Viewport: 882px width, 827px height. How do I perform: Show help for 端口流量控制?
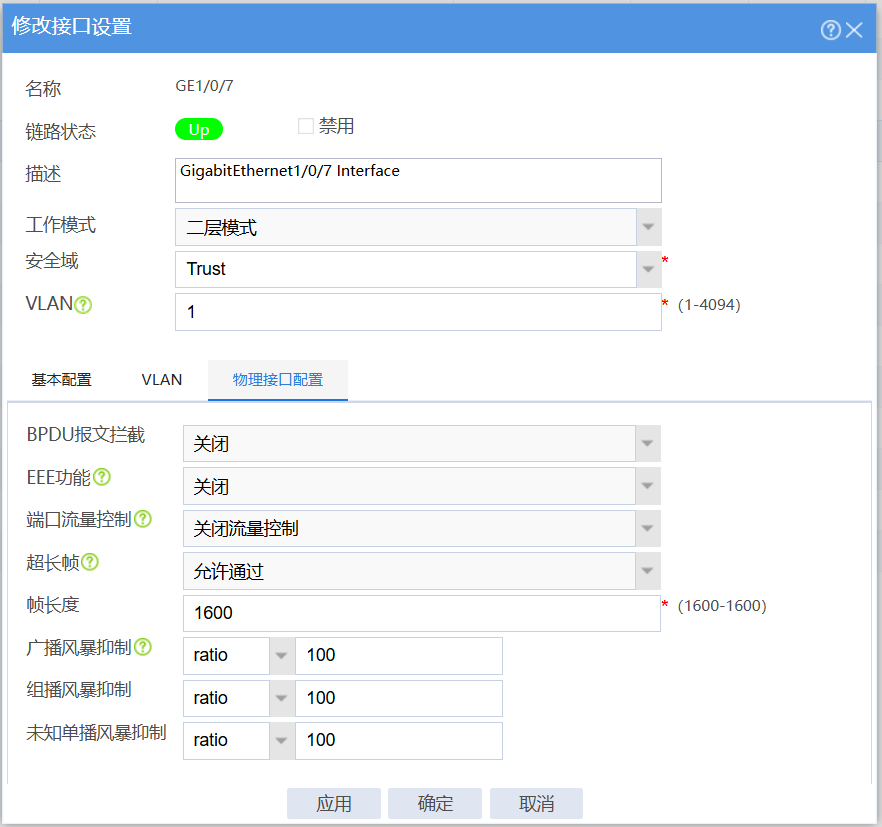[x=143, y=519]
